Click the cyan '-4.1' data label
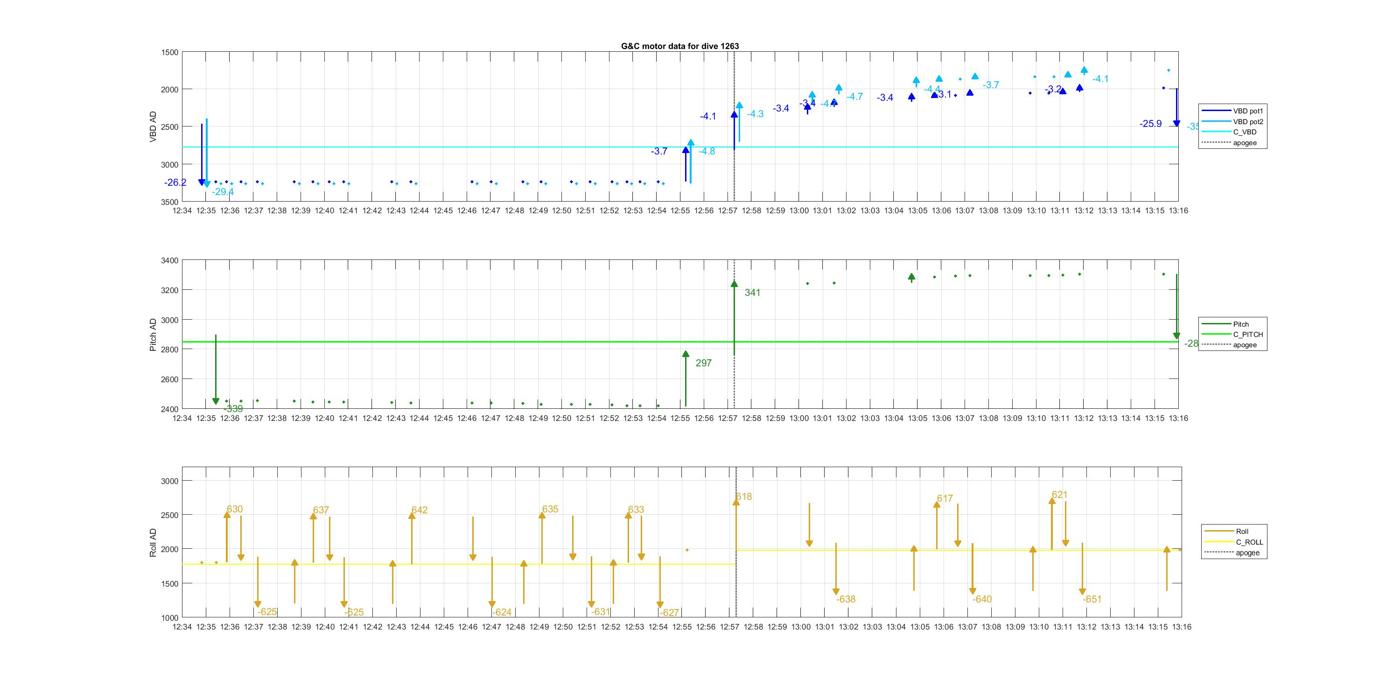Viewport: 1400px width, 693px height. coord(1100,79)
